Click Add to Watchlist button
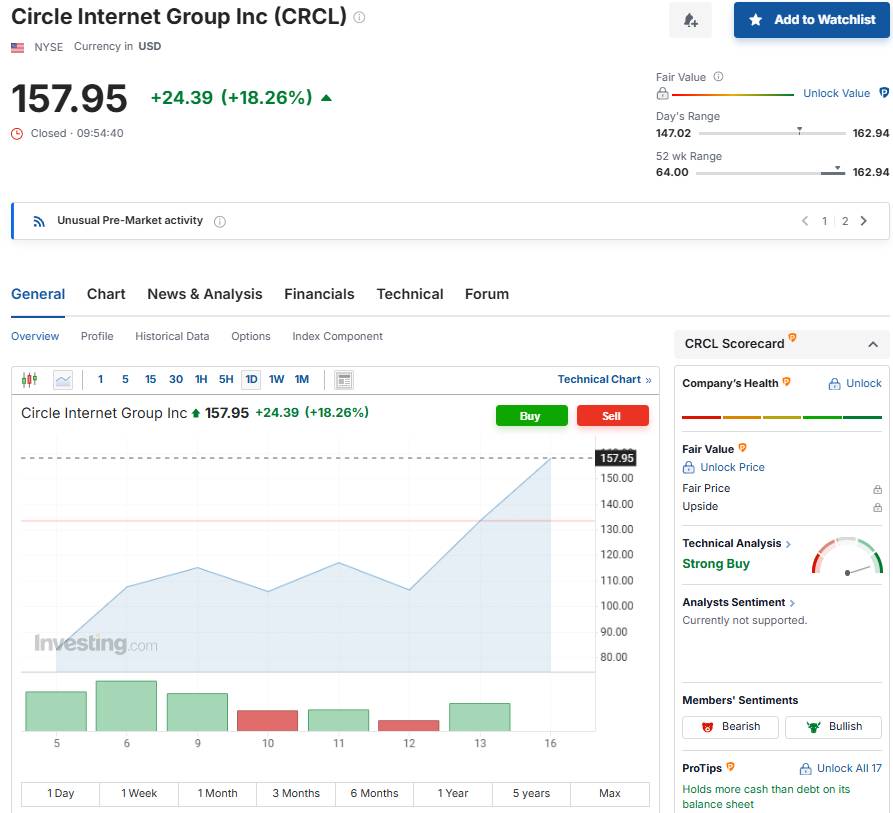The image size is (893, 813). click(812, 20)
